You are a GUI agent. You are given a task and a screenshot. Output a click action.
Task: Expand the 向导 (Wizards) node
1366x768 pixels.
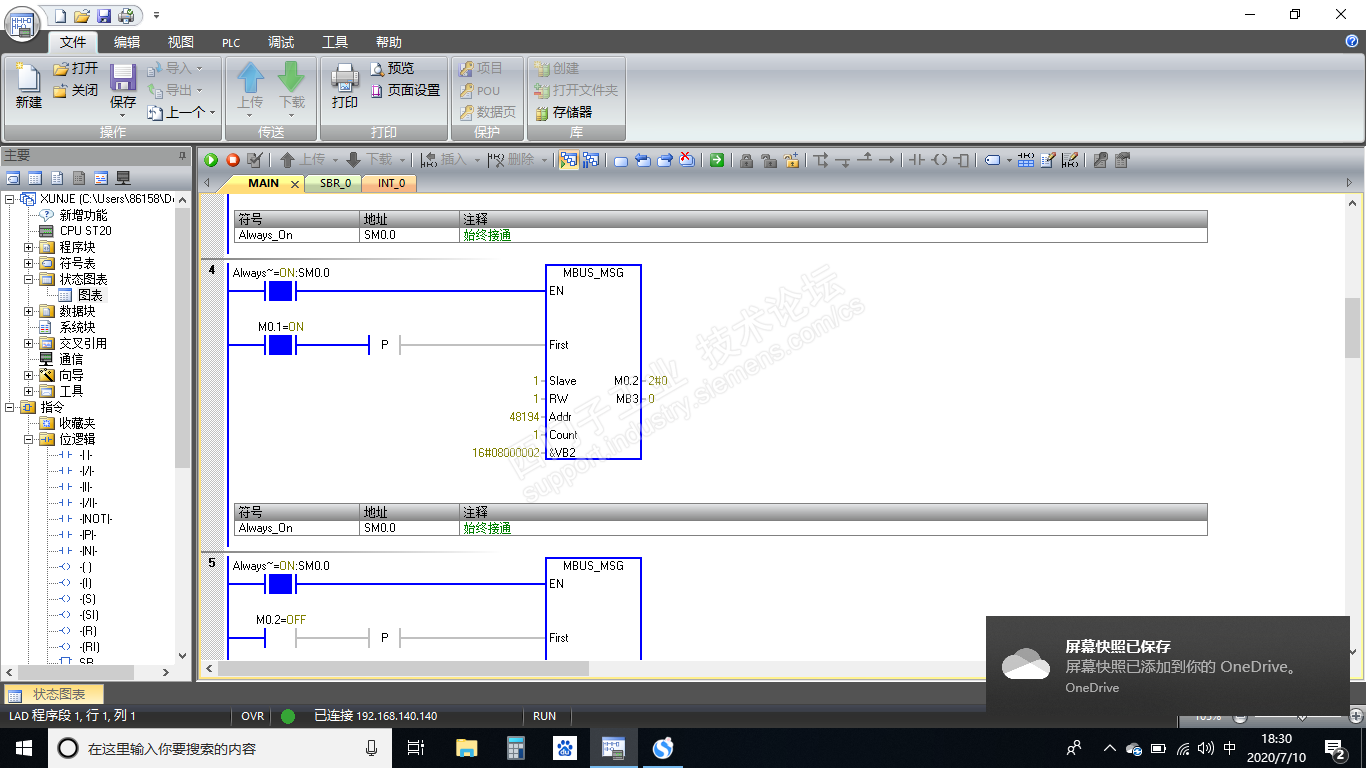pos(29,375)
